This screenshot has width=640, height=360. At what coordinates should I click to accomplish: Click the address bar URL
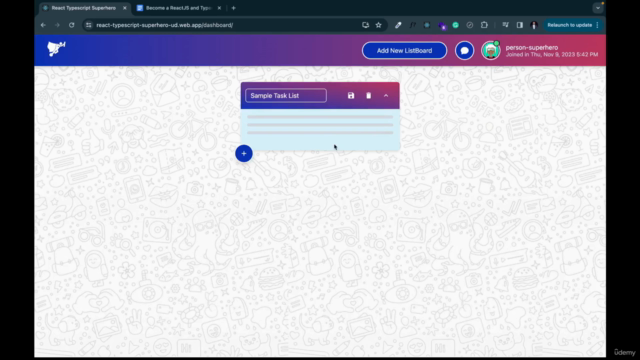tap(164, 25)
